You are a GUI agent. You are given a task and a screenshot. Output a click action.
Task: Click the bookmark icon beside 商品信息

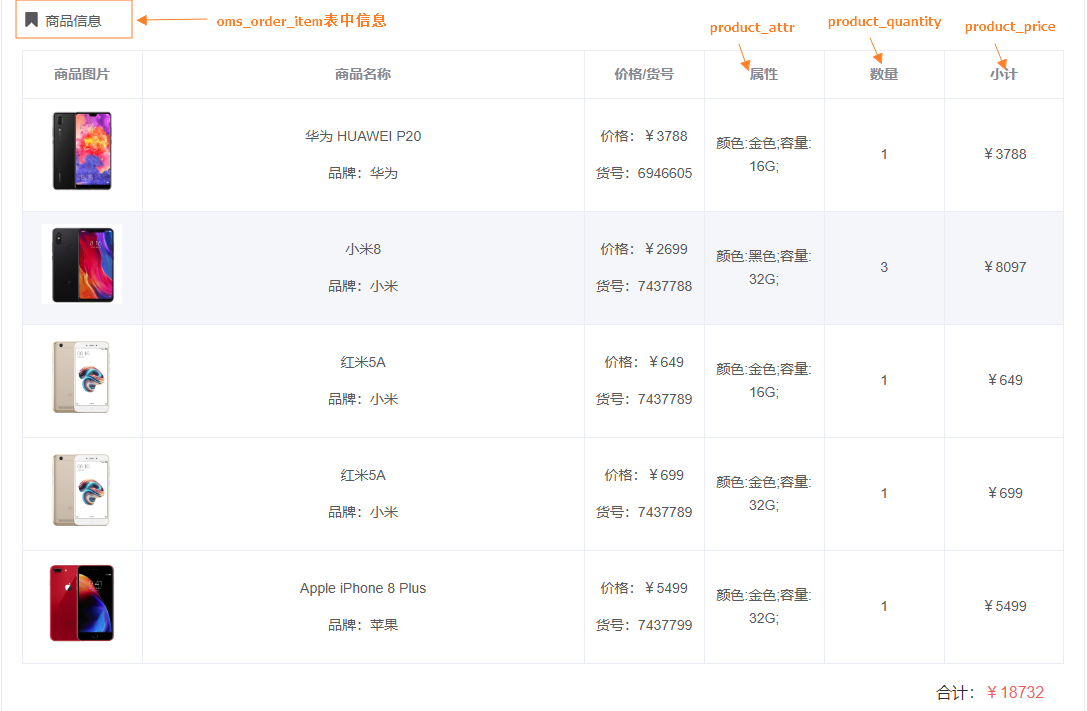pos(32,20)
